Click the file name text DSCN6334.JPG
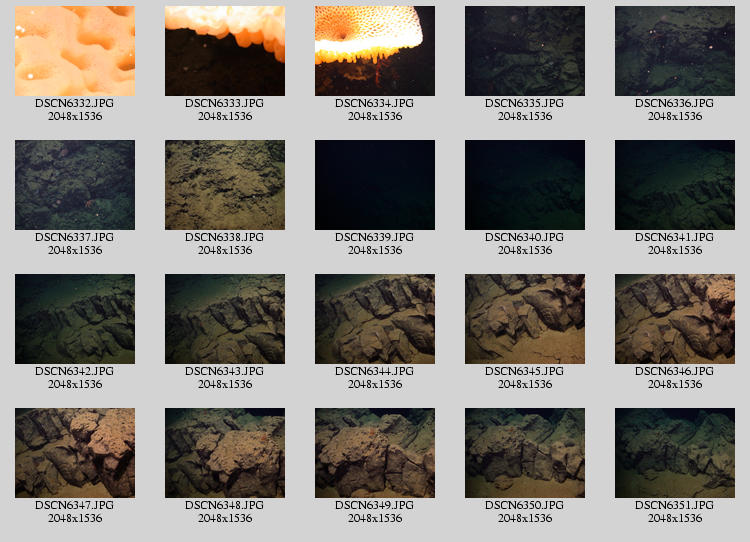The image size is (750, 542). pyautogui.click(x=375, y=103)
